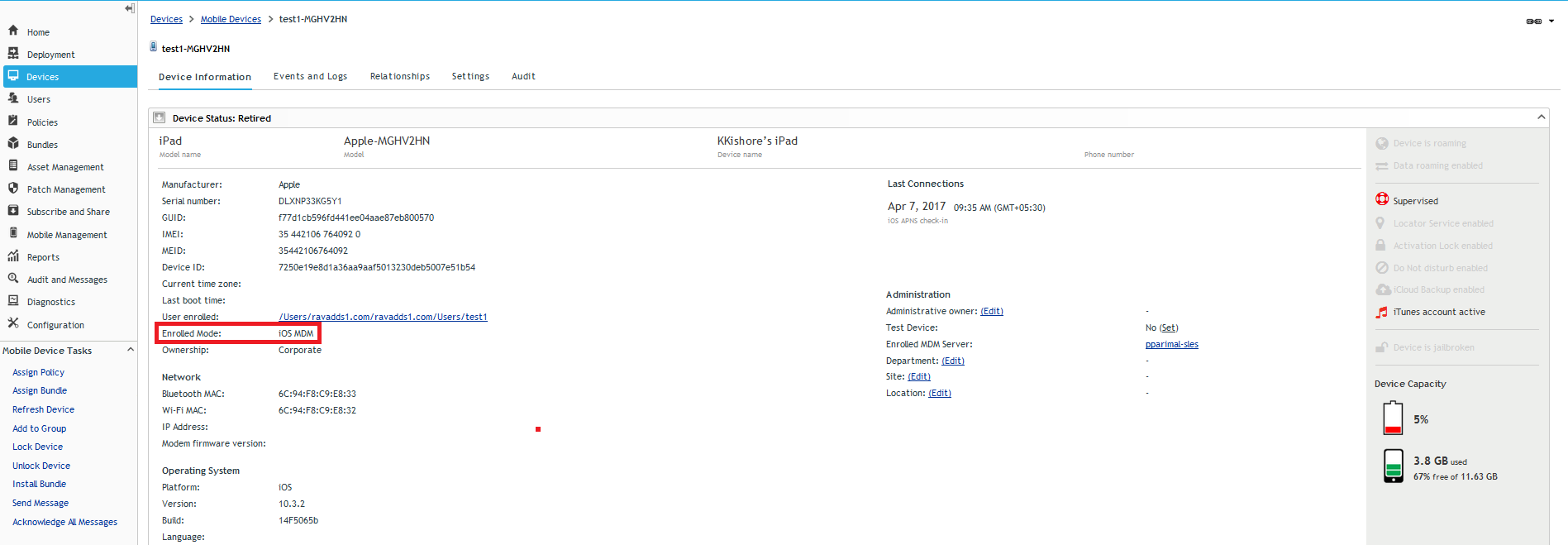Click the device status icon beside Retired
Viewport: 1568px width, 545px height.
click(x=160, y=118)
